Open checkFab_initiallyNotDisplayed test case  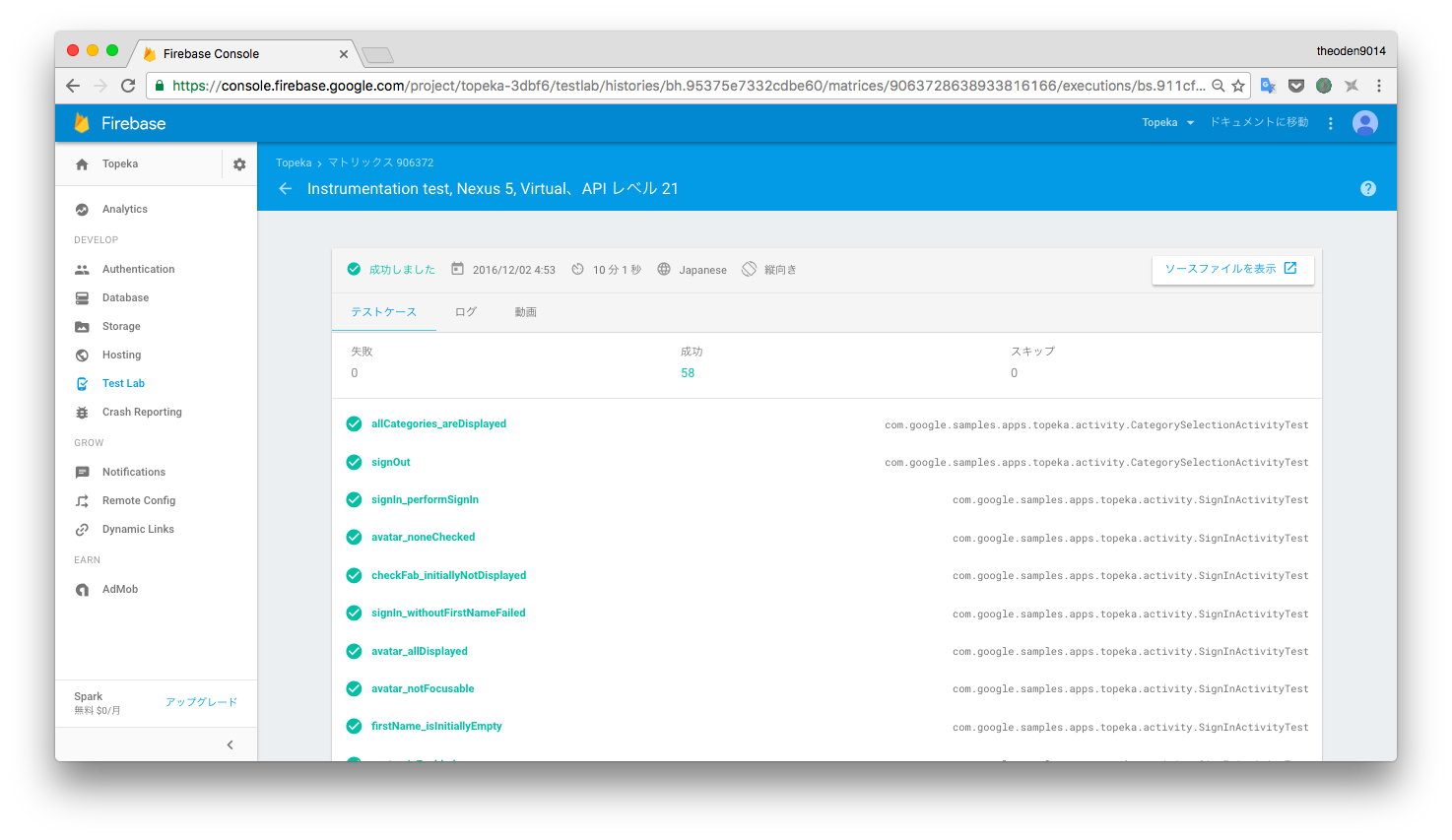click(448, 576)
